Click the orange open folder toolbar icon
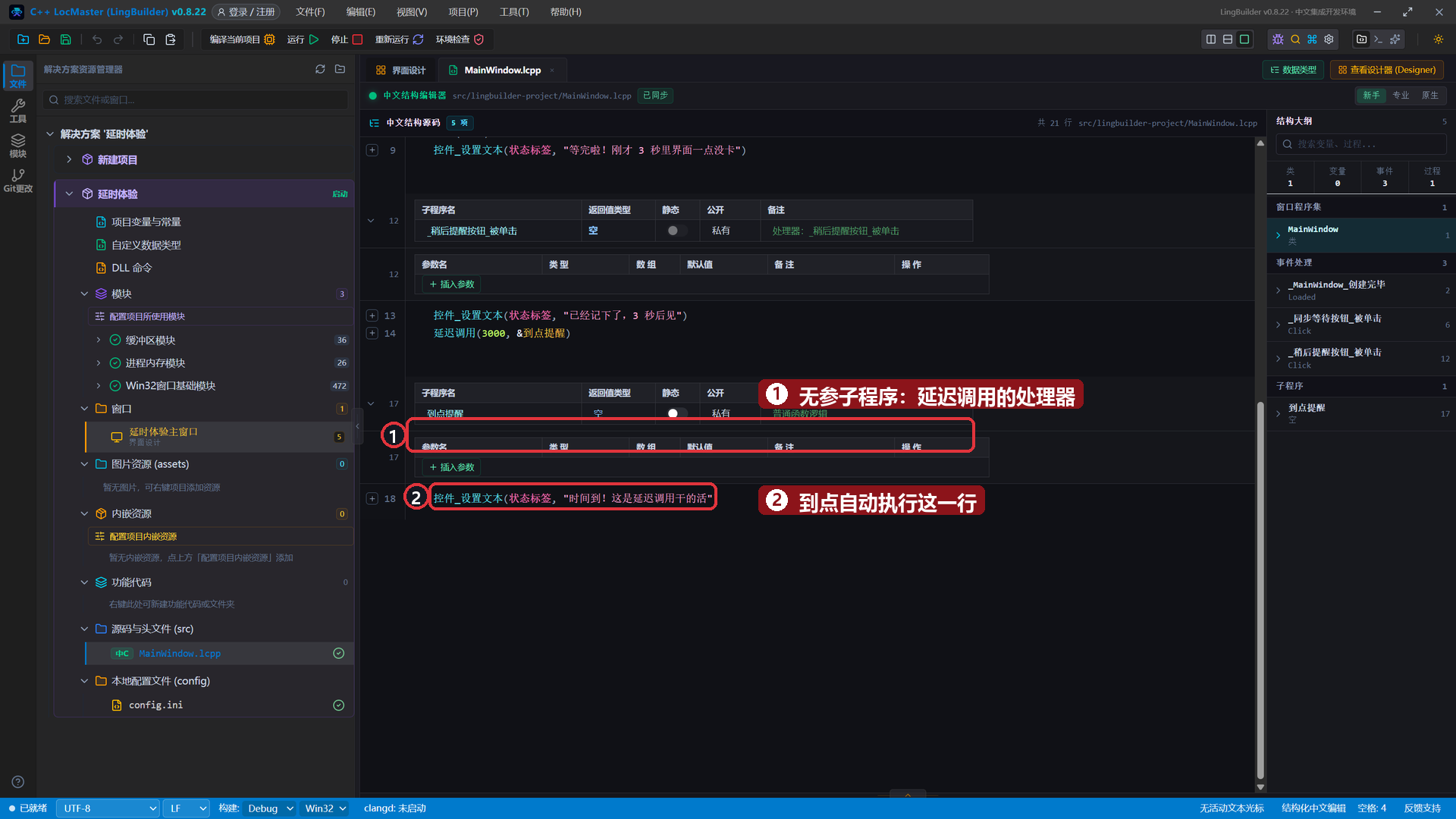This screenshot has width=1456, height=819. pos(44,39)
